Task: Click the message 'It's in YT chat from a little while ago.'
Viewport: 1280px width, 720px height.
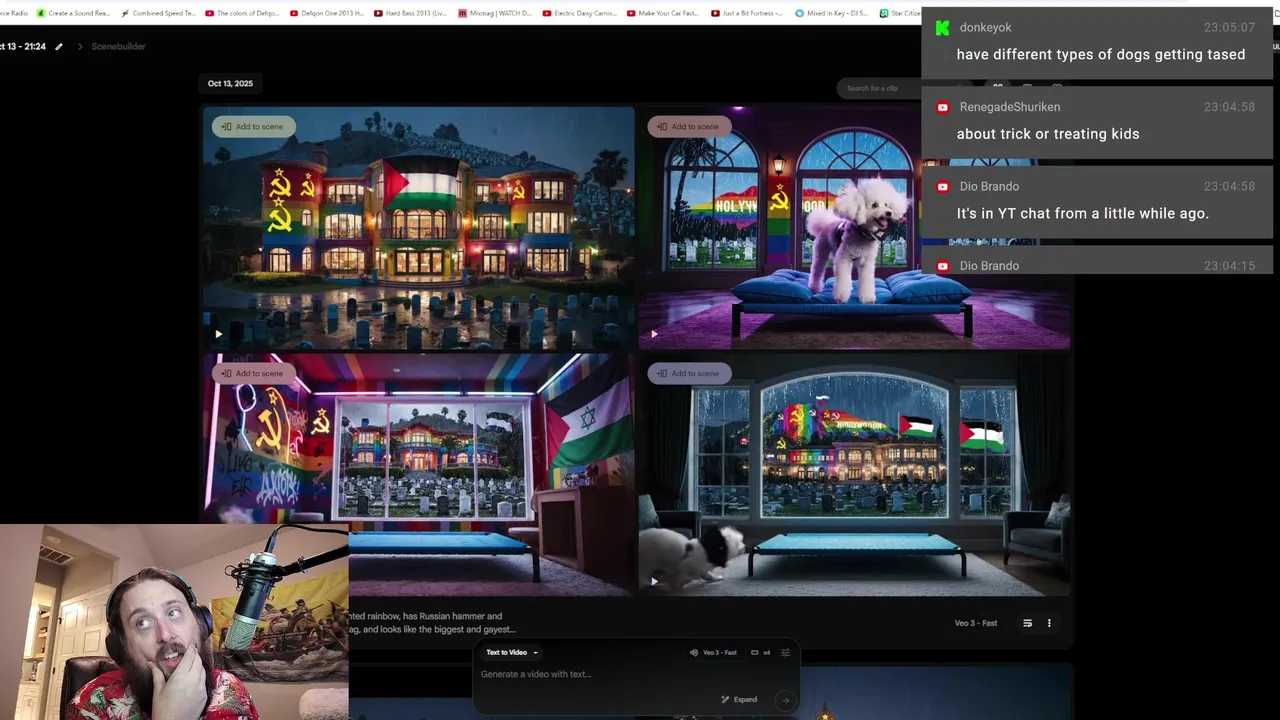Action: pos(1083,213)
